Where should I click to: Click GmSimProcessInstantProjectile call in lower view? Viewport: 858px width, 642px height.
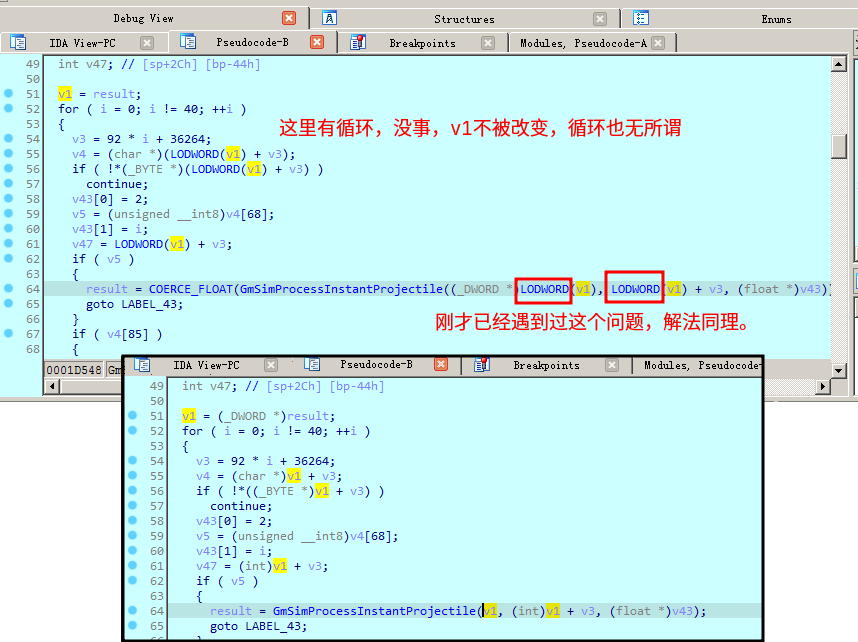(x=374, y=611)
